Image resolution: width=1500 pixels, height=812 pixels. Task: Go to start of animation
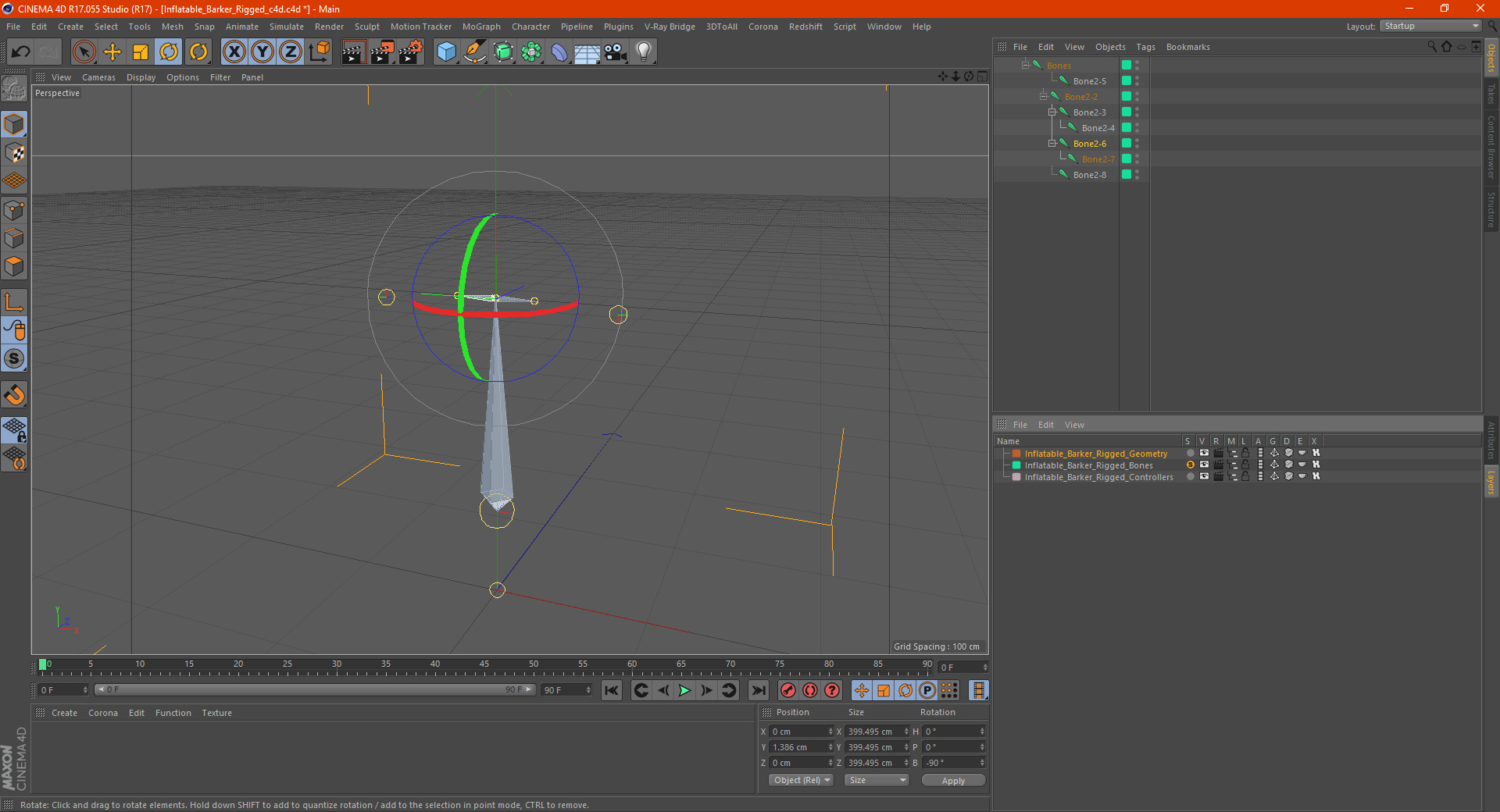click(612, 690)
